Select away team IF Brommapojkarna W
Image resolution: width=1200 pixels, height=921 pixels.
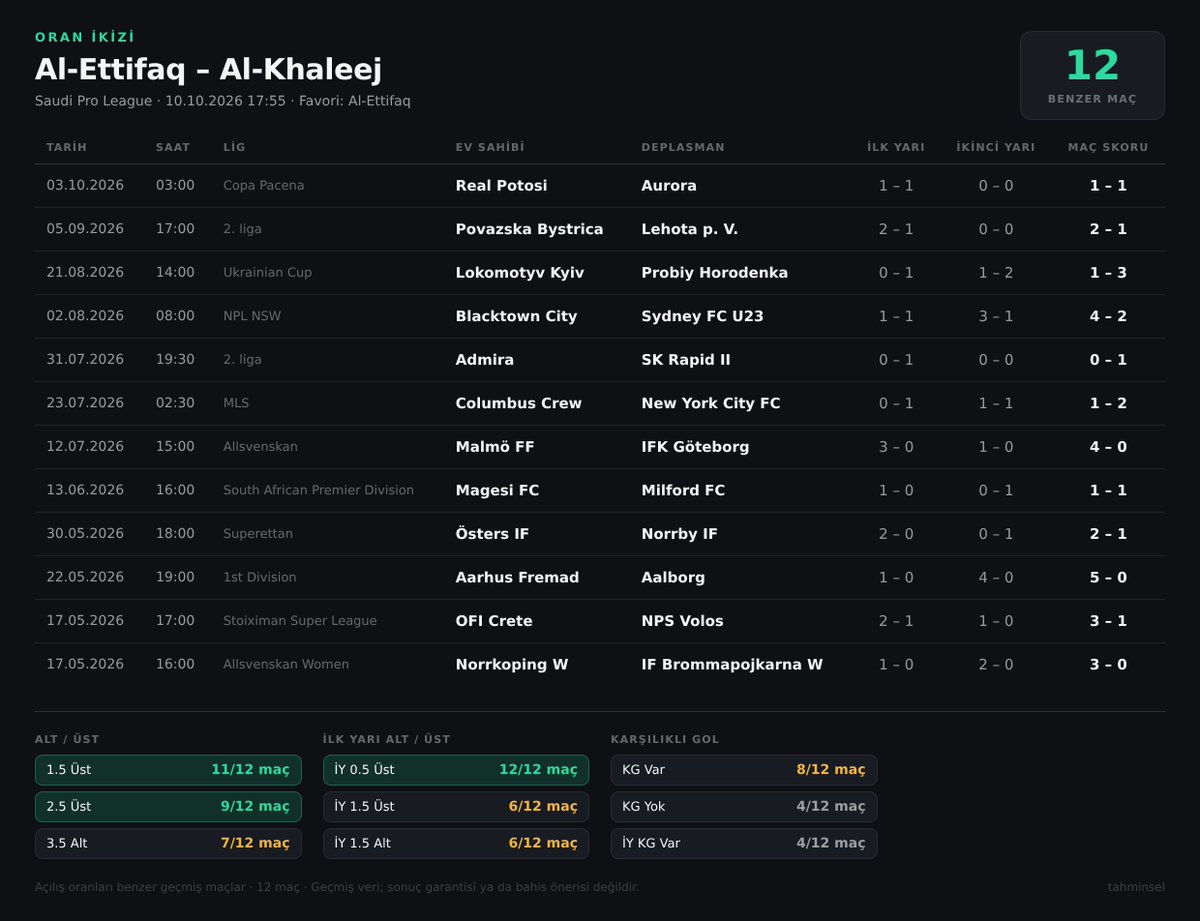pos(732,664)
